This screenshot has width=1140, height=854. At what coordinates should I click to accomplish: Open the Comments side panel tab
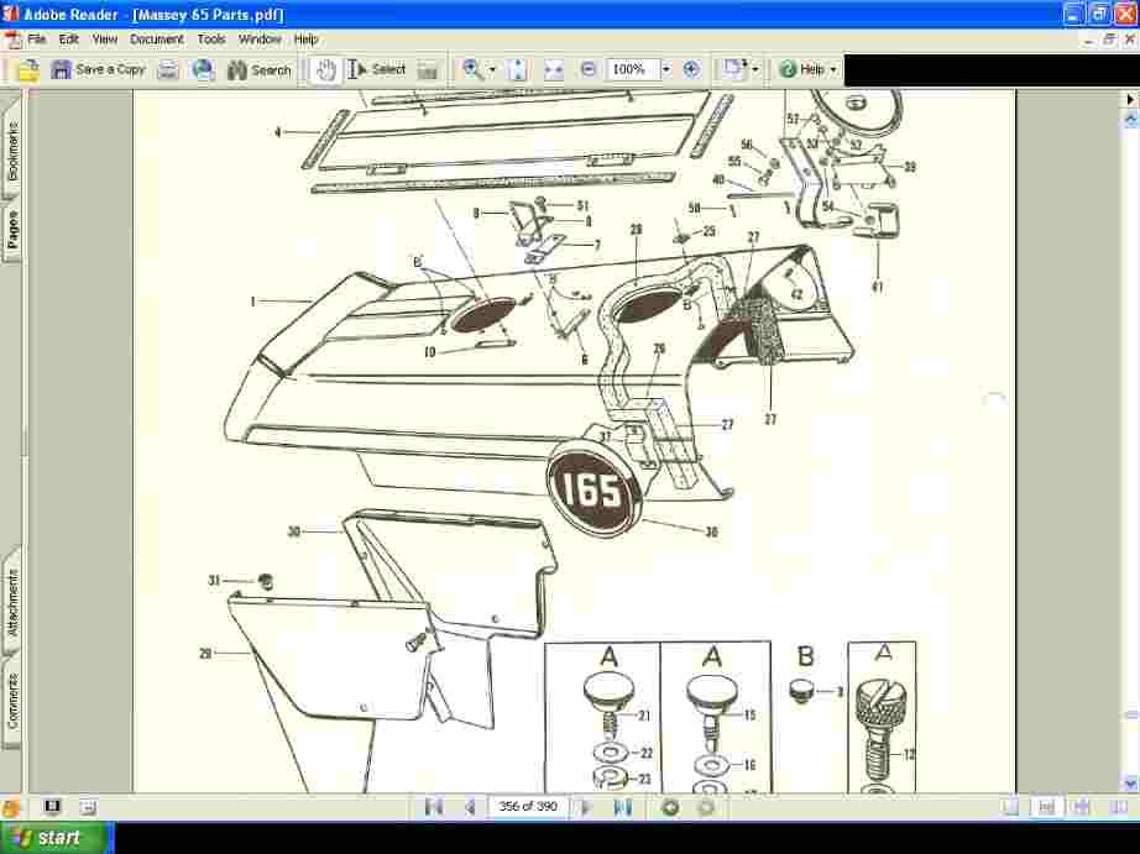pos(11,701)
